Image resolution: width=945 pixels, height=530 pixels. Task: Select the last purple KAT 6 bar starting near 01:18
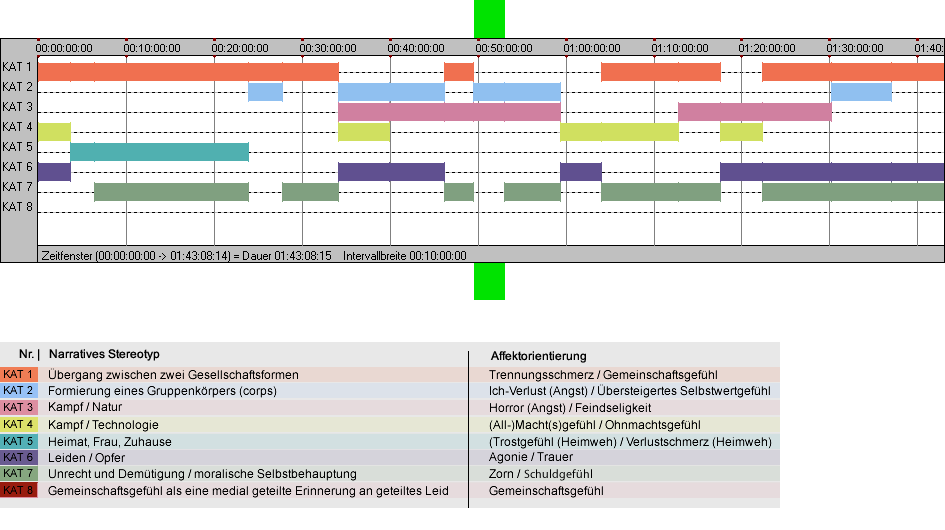(x=832, y=172)
